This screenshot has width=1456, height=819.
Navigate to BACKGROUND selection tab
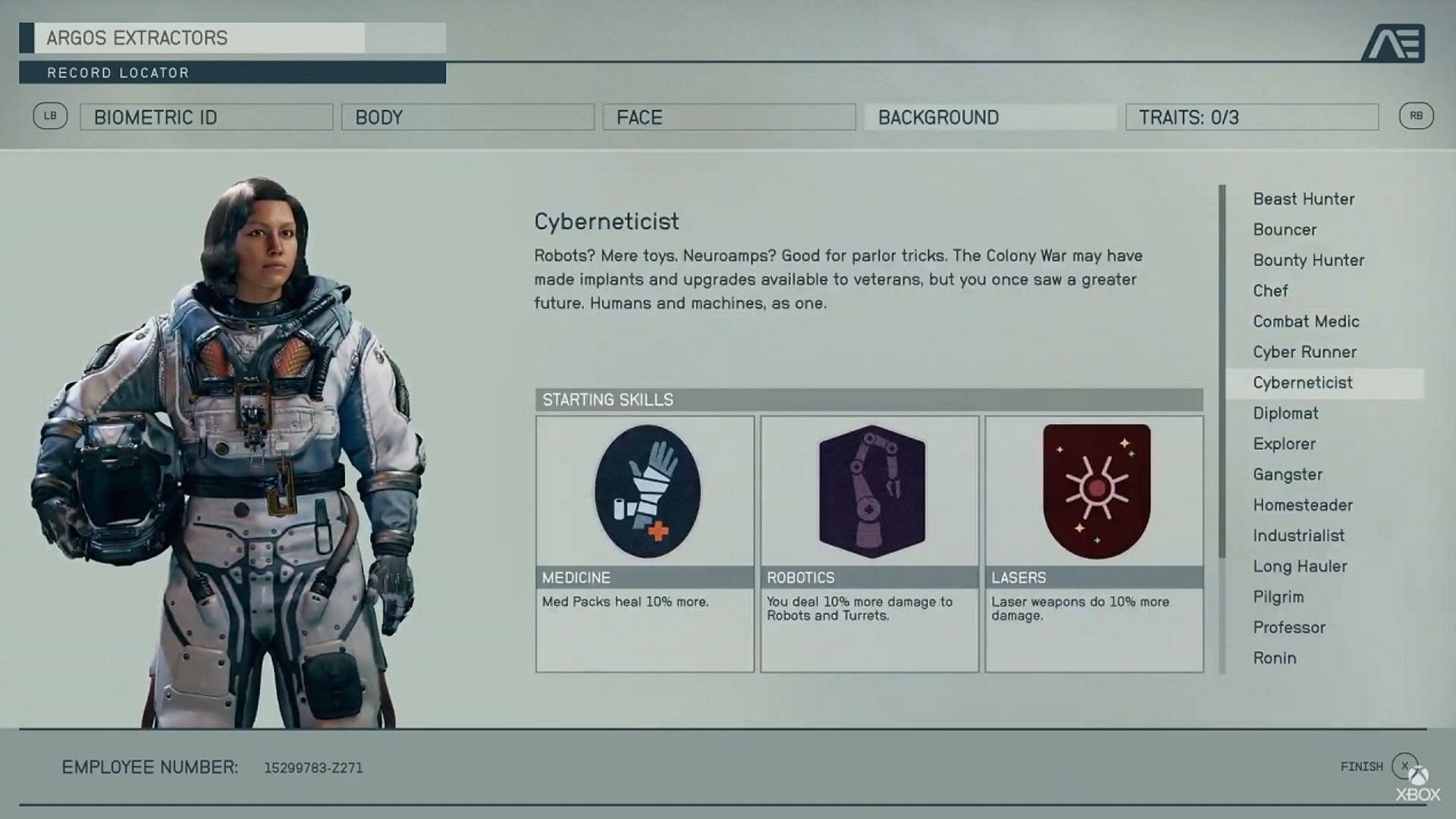[x=990, y=117]
